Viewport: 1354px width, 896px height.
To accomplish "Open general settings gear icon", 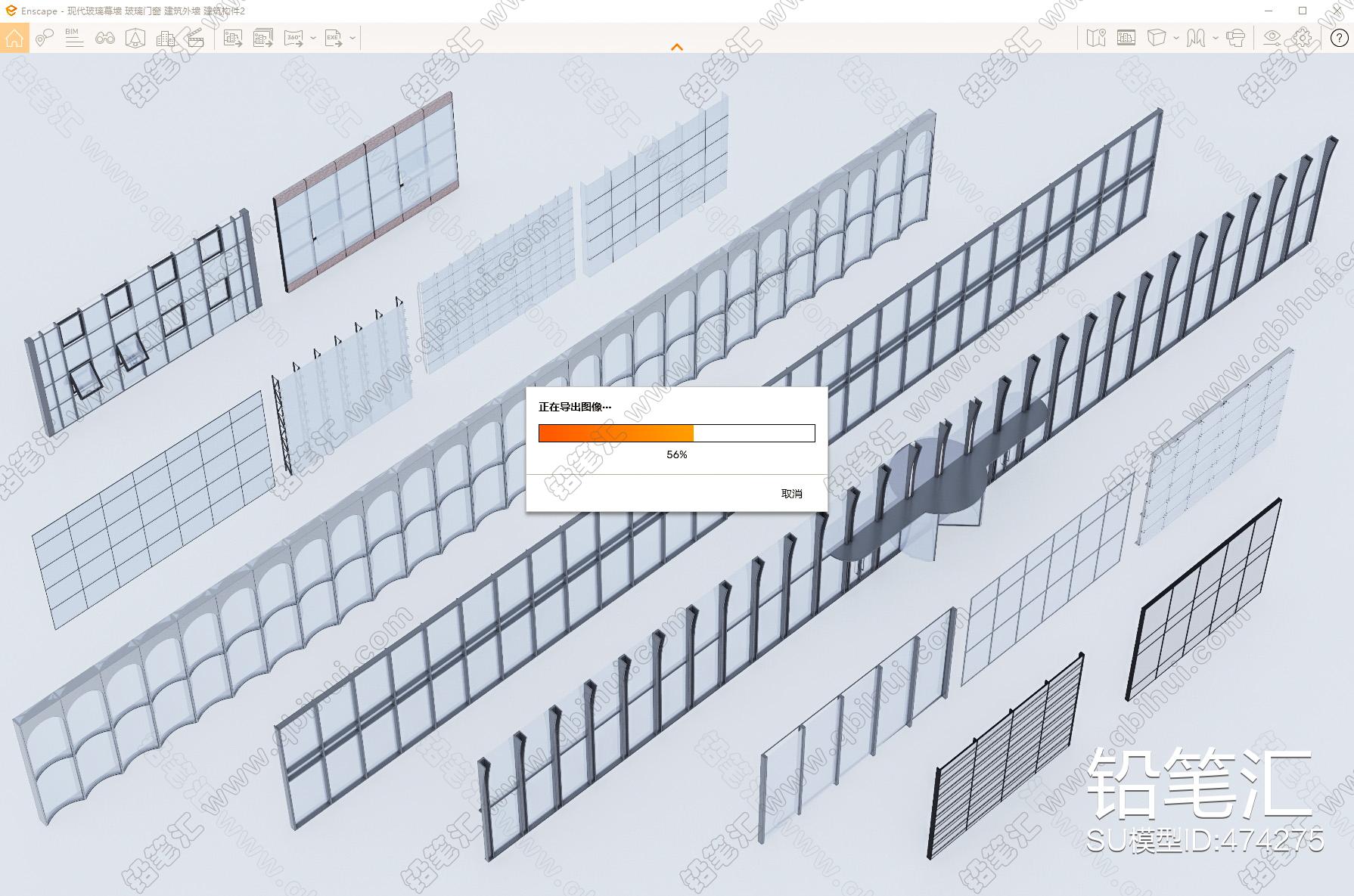I will click(x=1303, y=38).
